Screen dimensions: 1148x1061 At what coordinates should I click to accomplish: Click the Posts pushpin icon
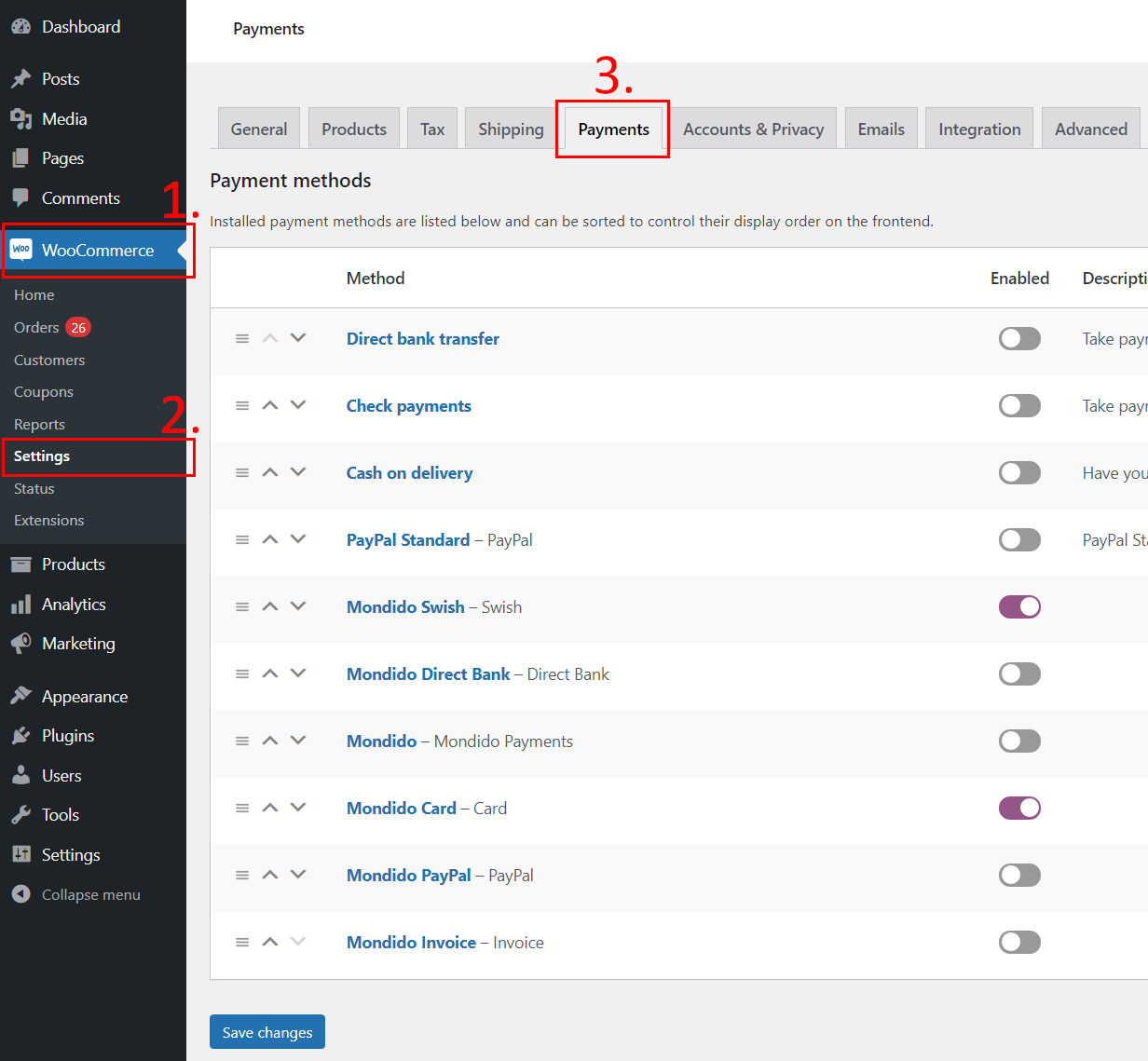[20, 79]
